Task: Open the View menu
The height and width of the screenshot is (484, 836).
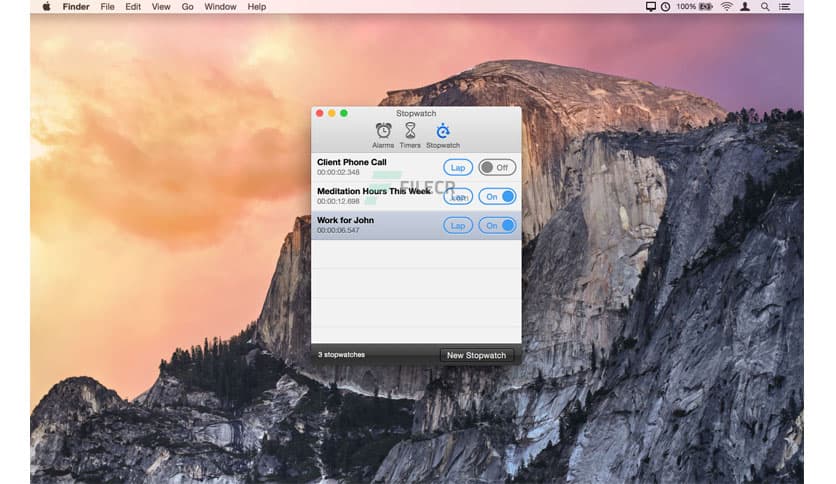Action: pyautogui.click(x=160, y=6)
